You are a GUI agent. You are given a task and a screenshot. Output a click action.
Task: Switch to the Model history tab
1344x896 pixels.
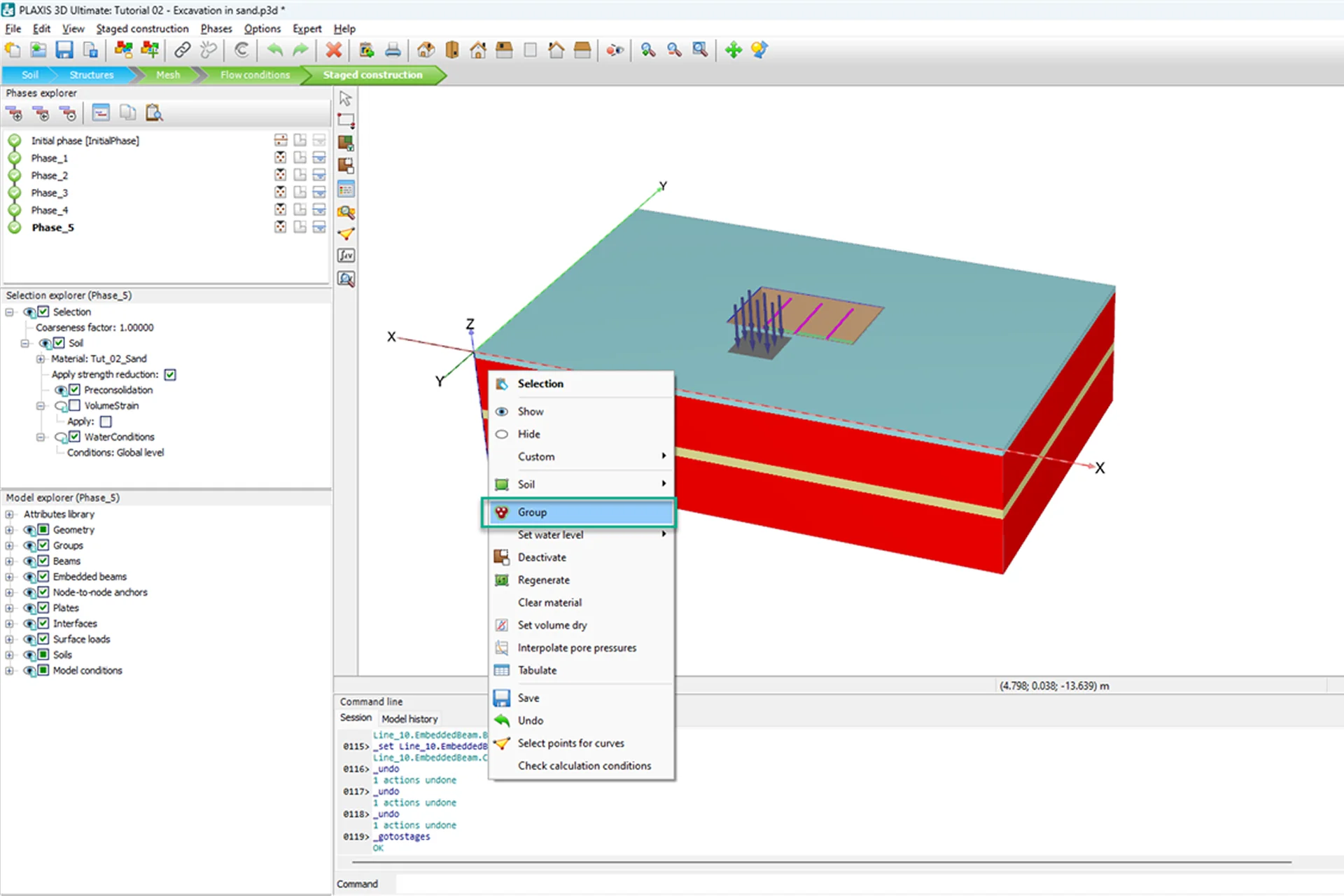pyautogui.click(x=409, y=719)
